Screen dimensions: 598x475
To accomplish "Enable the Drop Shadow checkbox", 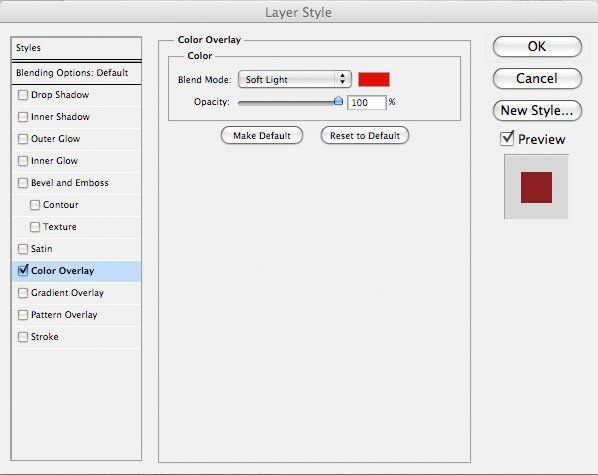I will coord(23,95).
